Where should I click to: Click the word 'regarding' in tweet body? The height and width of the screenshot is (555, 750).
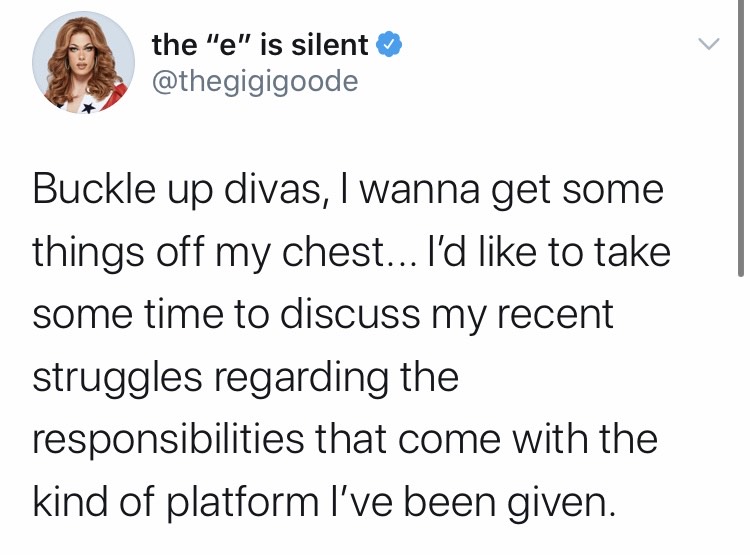[298, 379]
